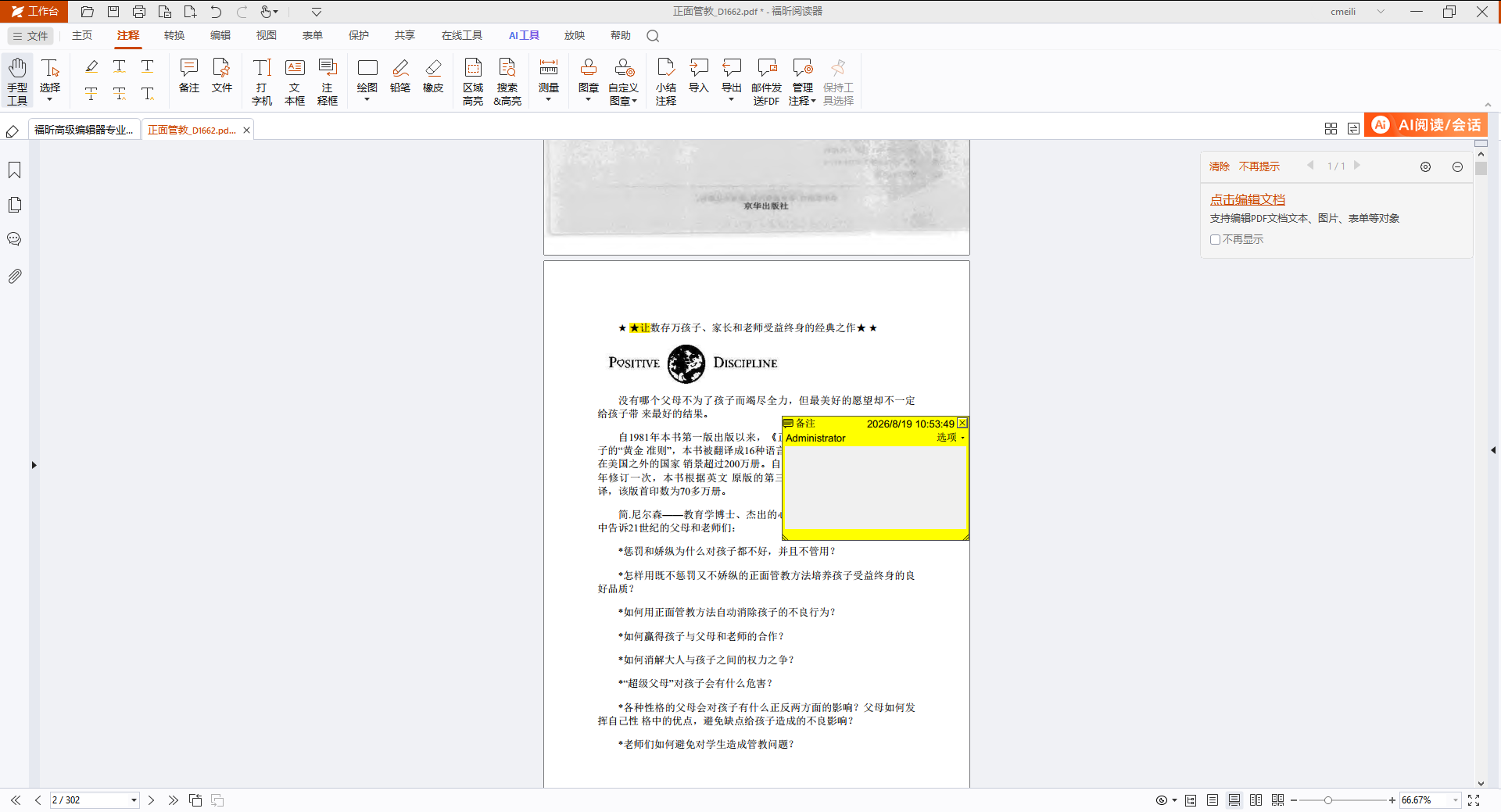
Task: Select the 文本框 text box tool
Action: click(295, 81)
